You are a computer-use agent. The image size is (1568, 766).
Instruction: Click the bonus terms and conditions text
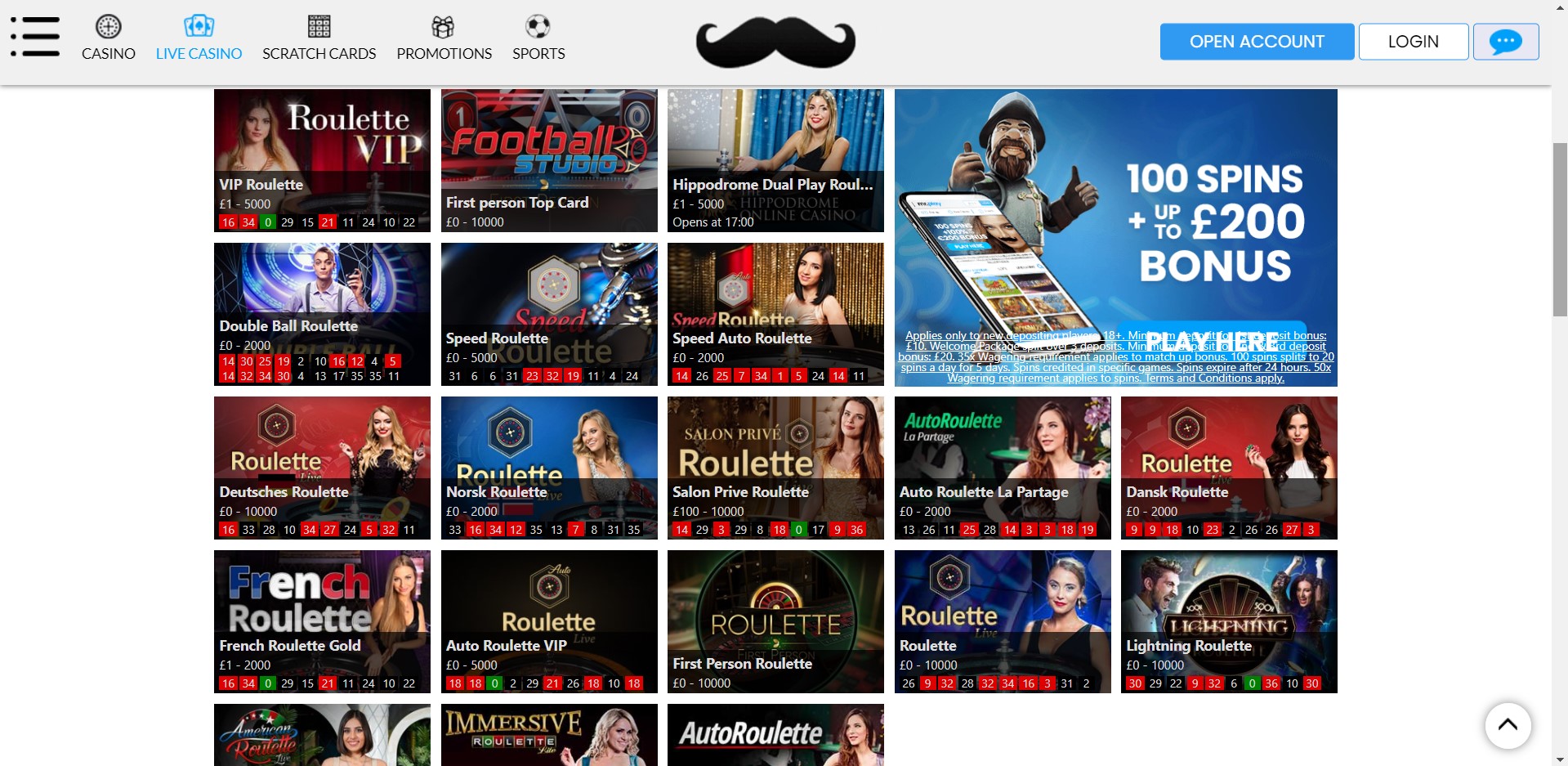(1115, 357)
